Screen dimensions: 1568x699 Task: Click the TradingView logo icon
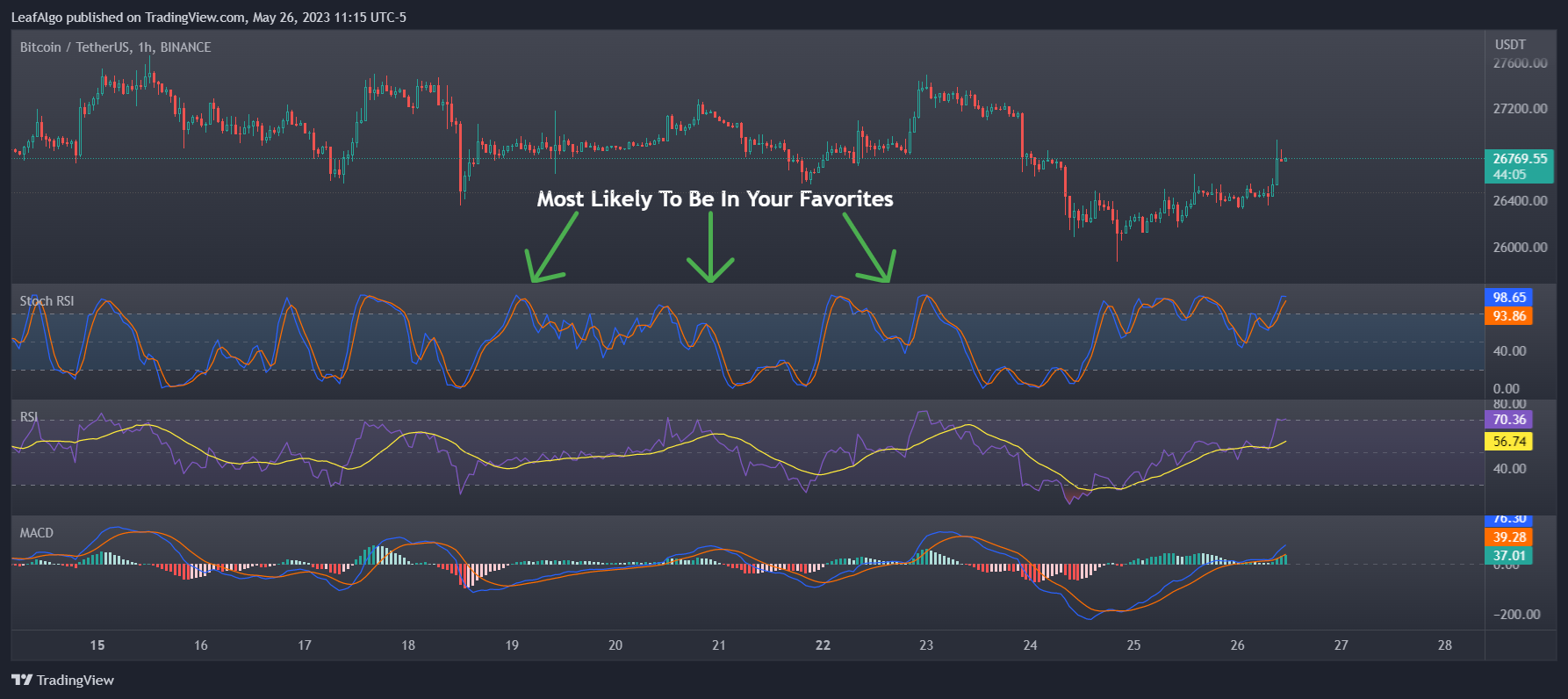pos(22,680)
